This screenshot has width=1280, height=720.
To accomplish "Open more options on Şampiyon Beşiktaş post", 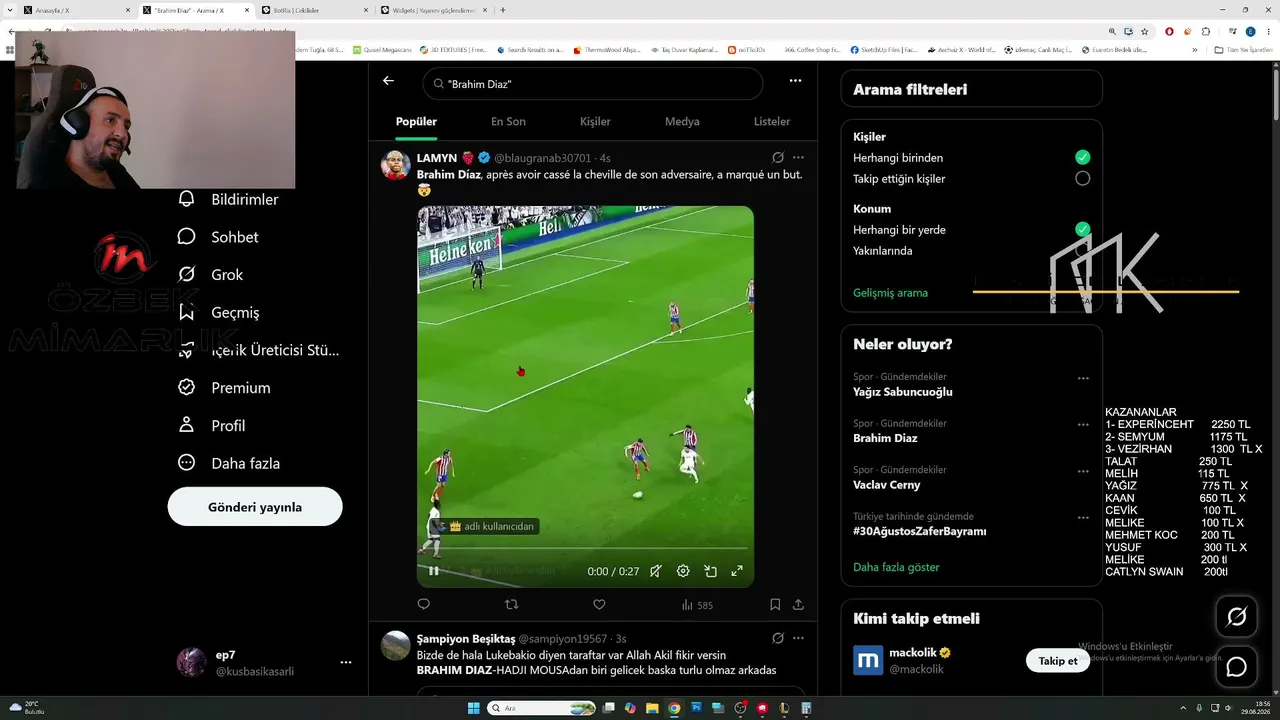I will click(798, 638).
